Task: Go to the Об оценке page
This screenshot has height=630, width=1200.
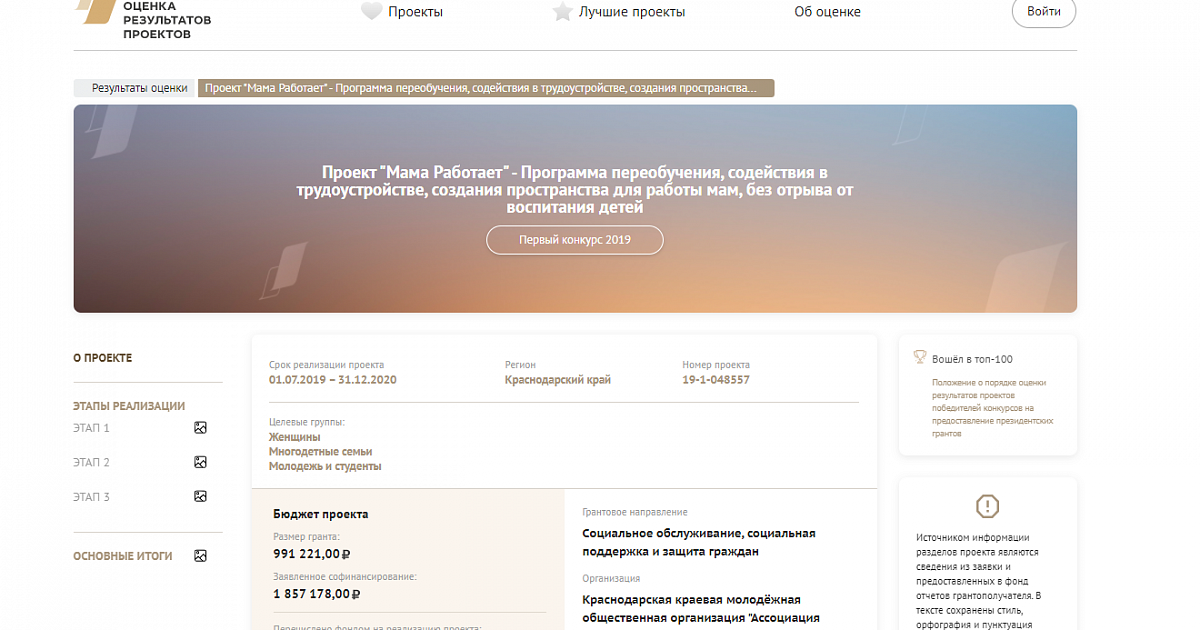Action: (x=827, y=12)
